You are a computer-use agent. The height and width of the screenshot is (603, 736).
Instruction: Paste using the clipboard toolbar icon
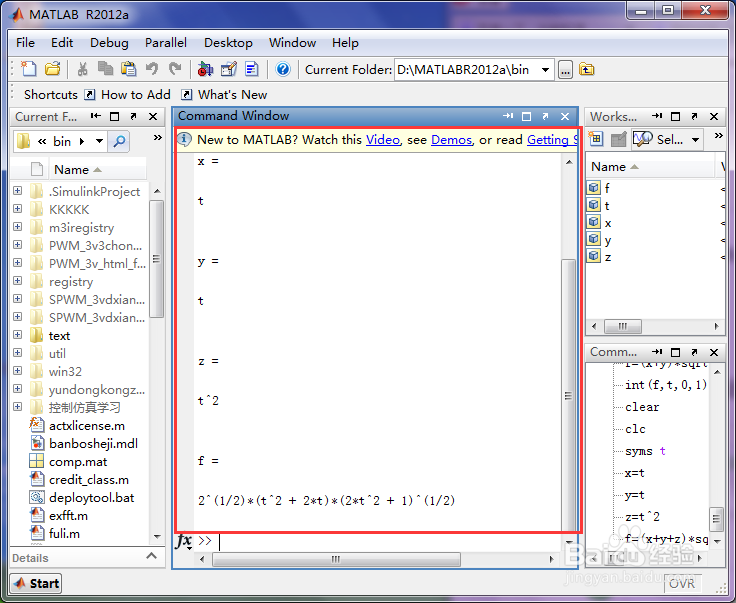129,69
